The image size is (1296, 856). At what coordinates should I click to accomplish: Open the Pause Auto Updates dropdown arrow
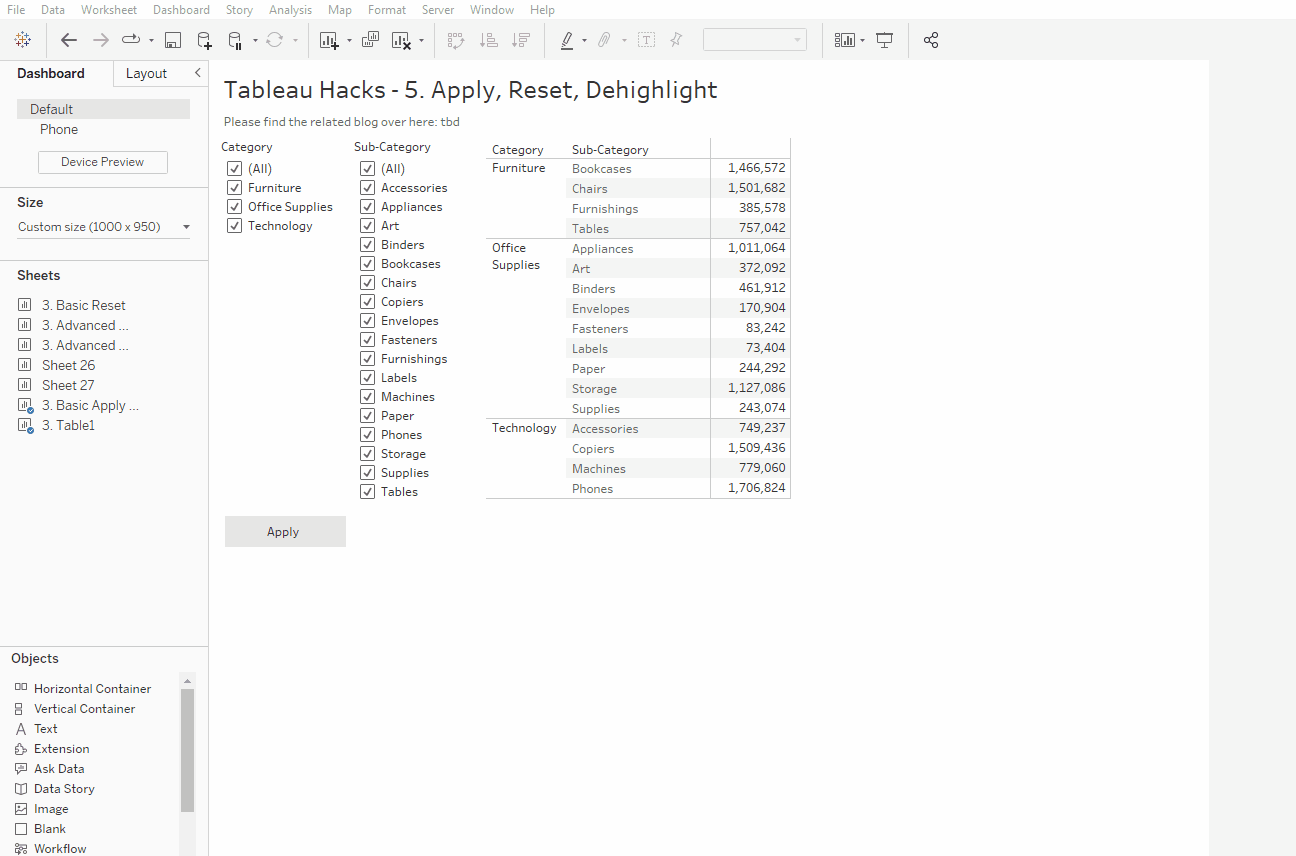(255, 41)
